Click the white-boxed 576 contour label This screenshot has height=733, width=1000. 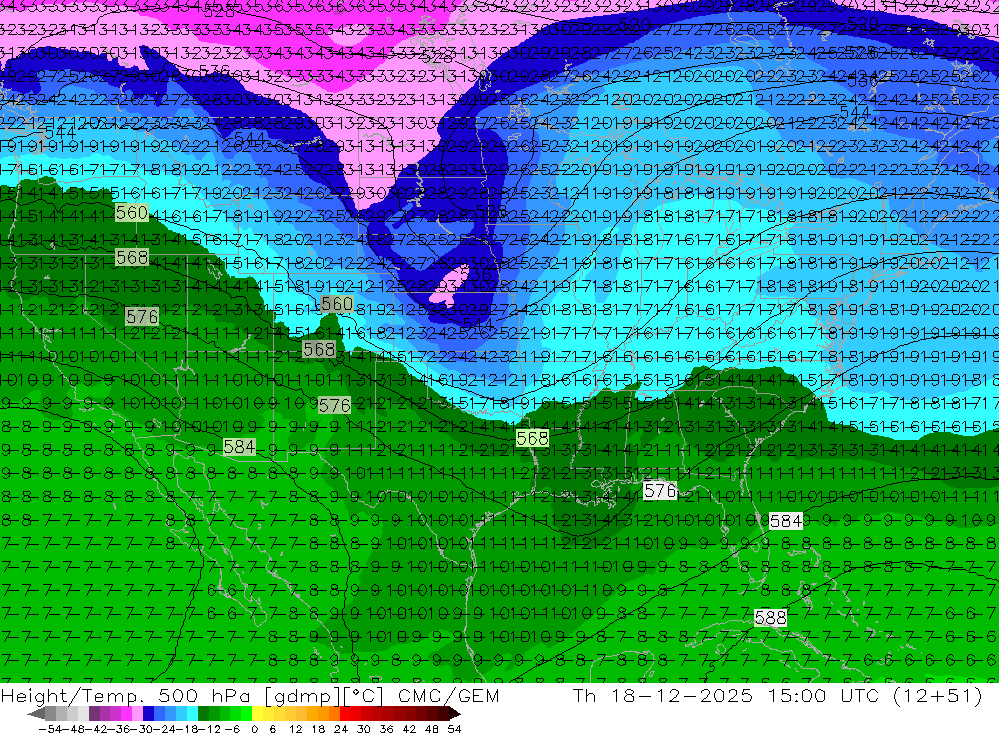[x=659, y=491]
